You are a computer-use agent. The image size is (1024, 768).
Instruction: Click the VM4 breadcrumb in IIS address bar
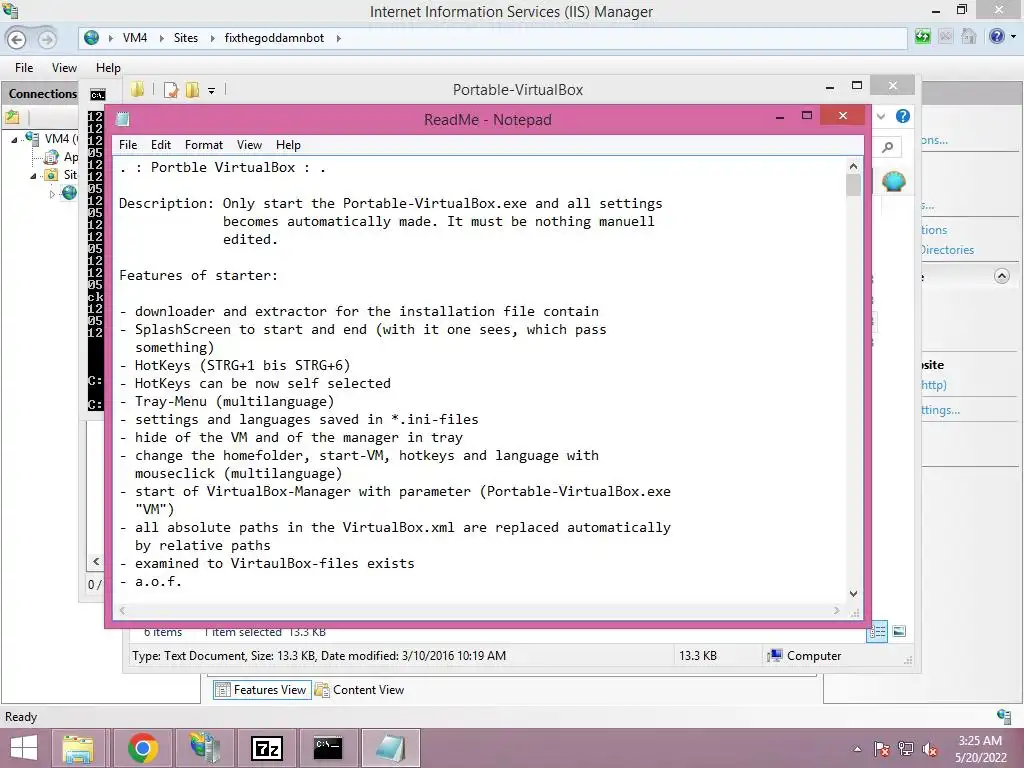(135, 38)
